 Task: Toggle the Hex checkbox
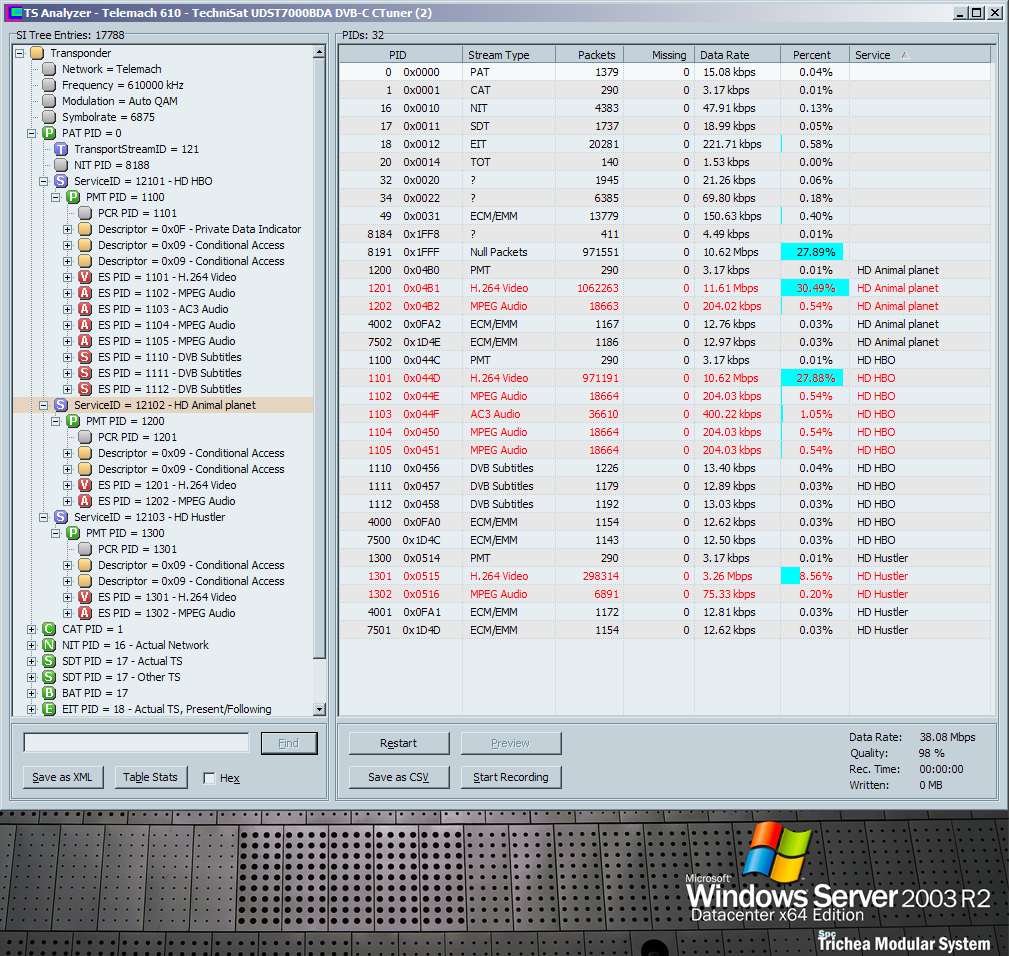pos(209,778)
